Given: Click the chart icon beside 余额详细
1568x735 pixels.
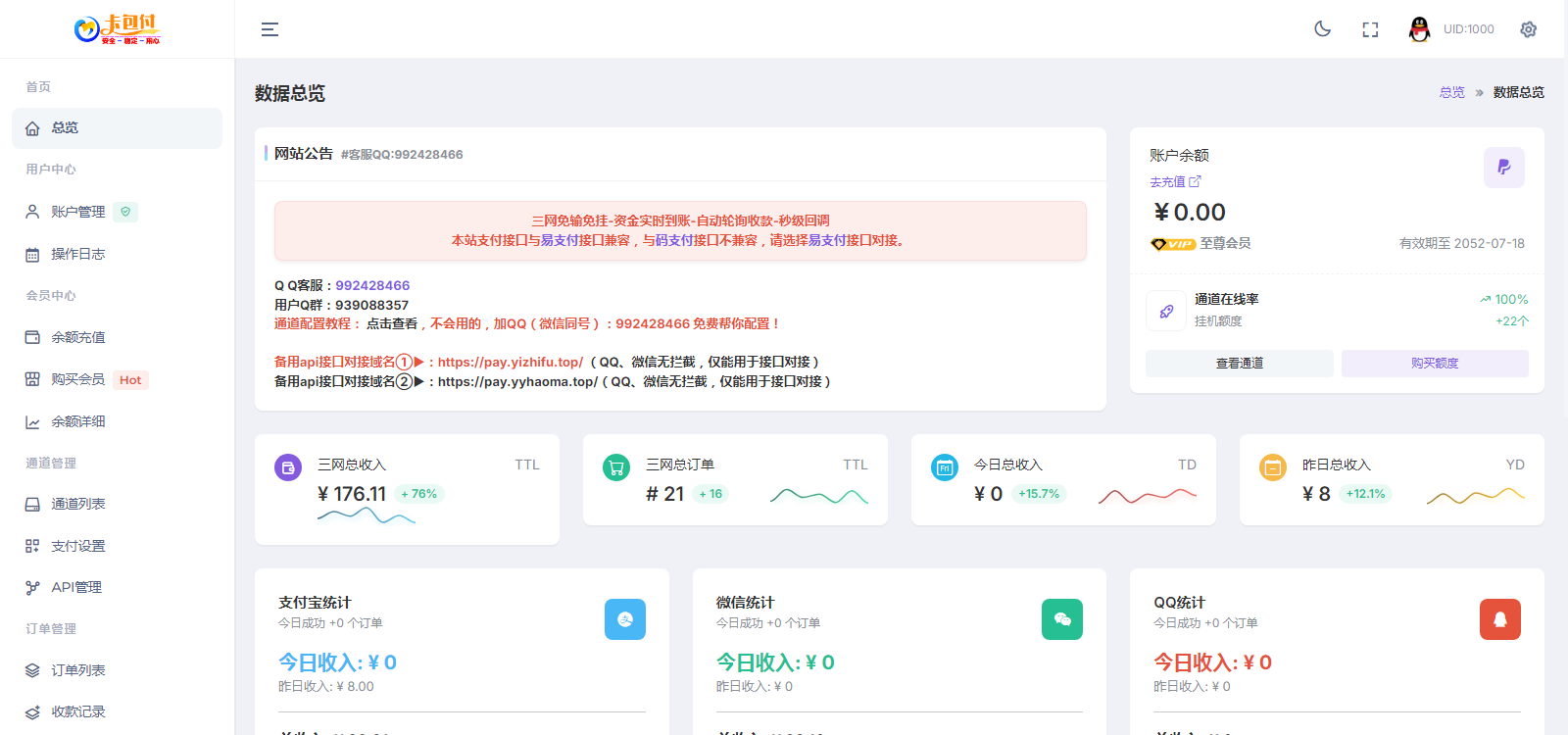Looking at the screenshot, I should coord(32,421).
